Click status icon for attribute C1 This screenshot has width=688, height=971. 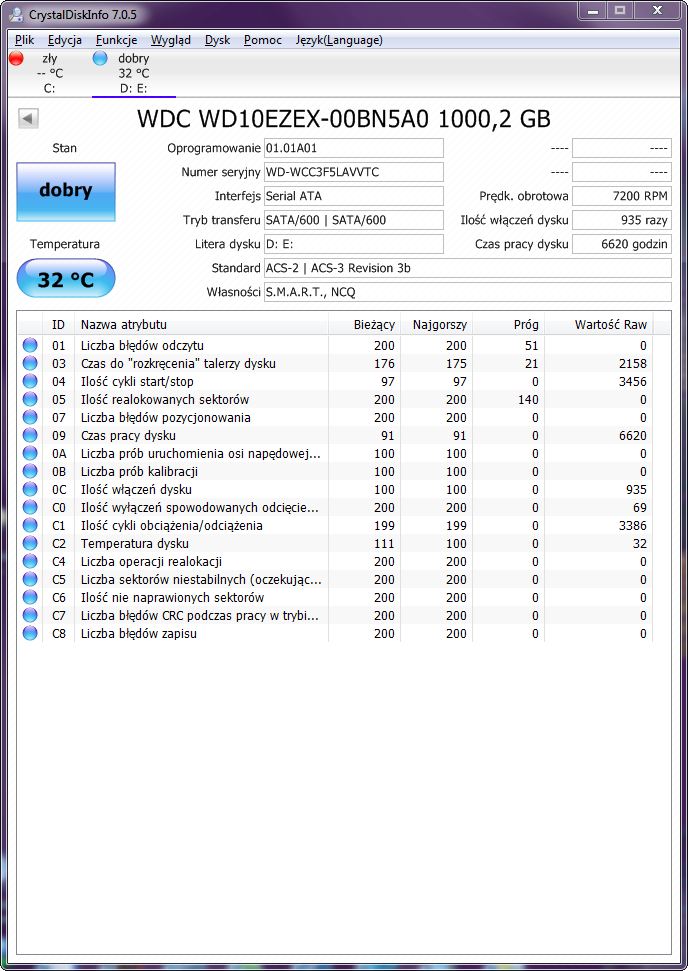[x=30, y=525]
